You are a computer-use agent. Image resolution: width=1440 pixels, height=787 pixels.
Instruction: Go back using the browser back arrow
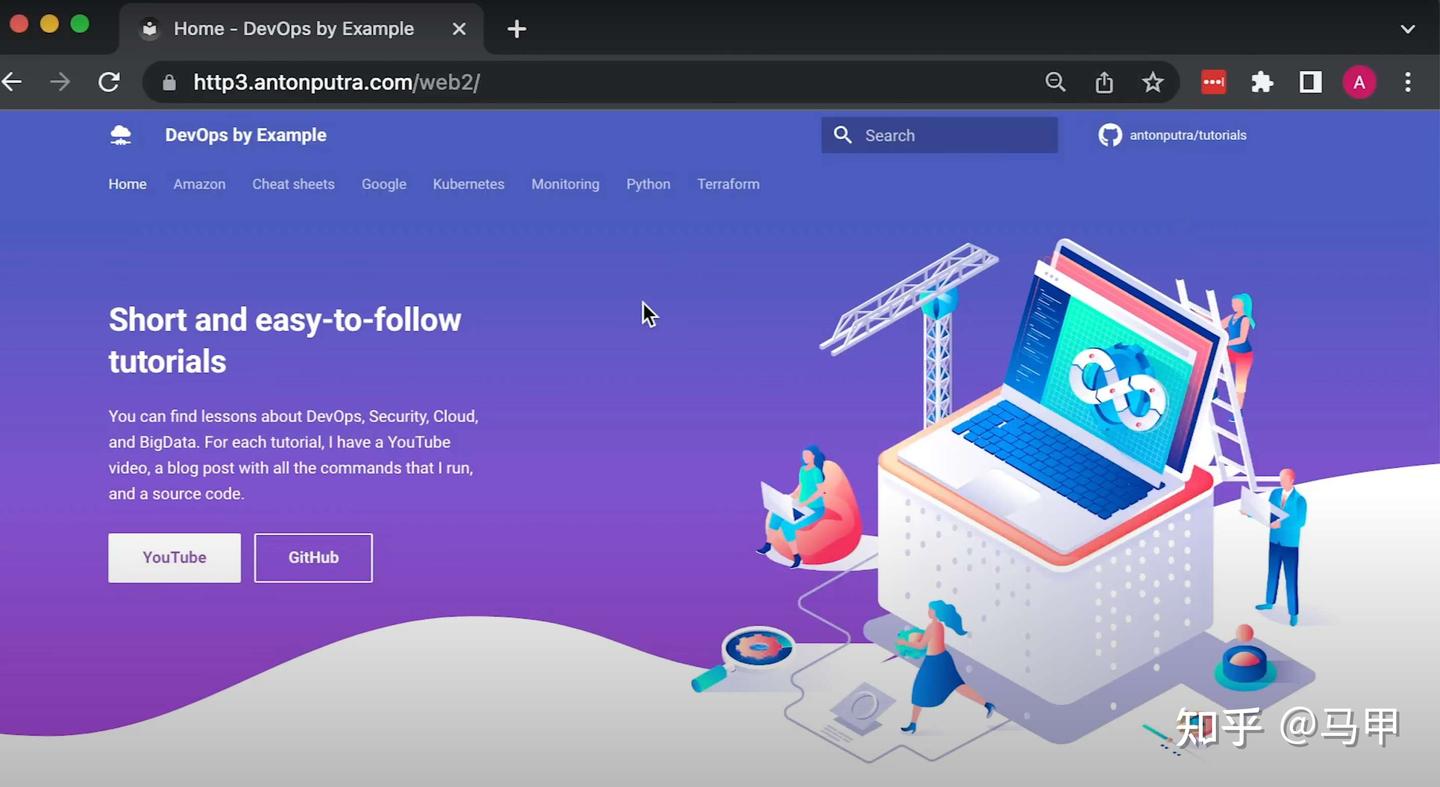click(x=12, y=82)
